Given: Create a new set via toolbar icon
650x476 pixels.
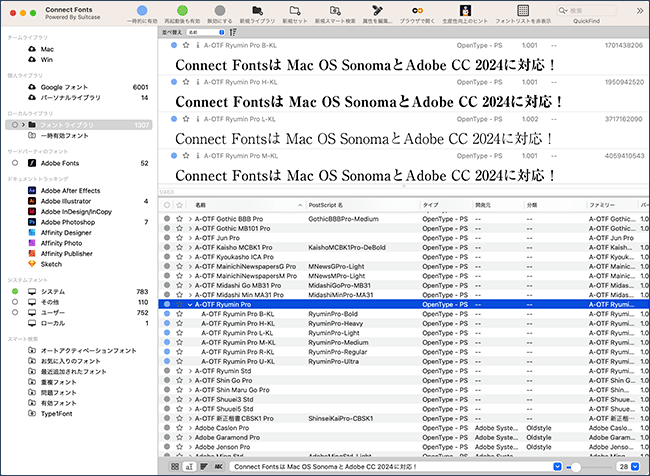Looking at the screenshot, I should point(295,11).
